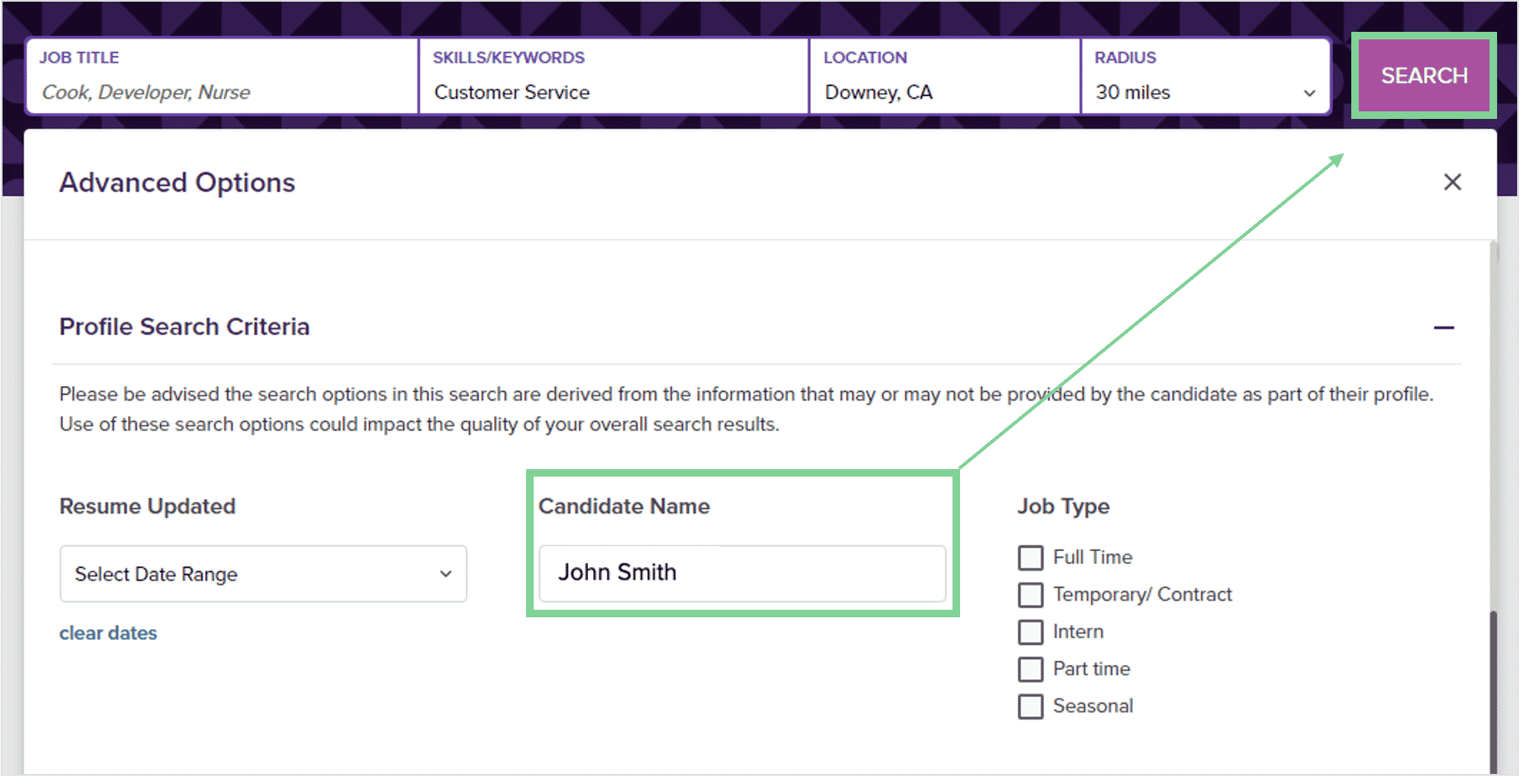1523x784 pixels.
Task: Tick the Intern checkbox
Action: pos(1030,632)
